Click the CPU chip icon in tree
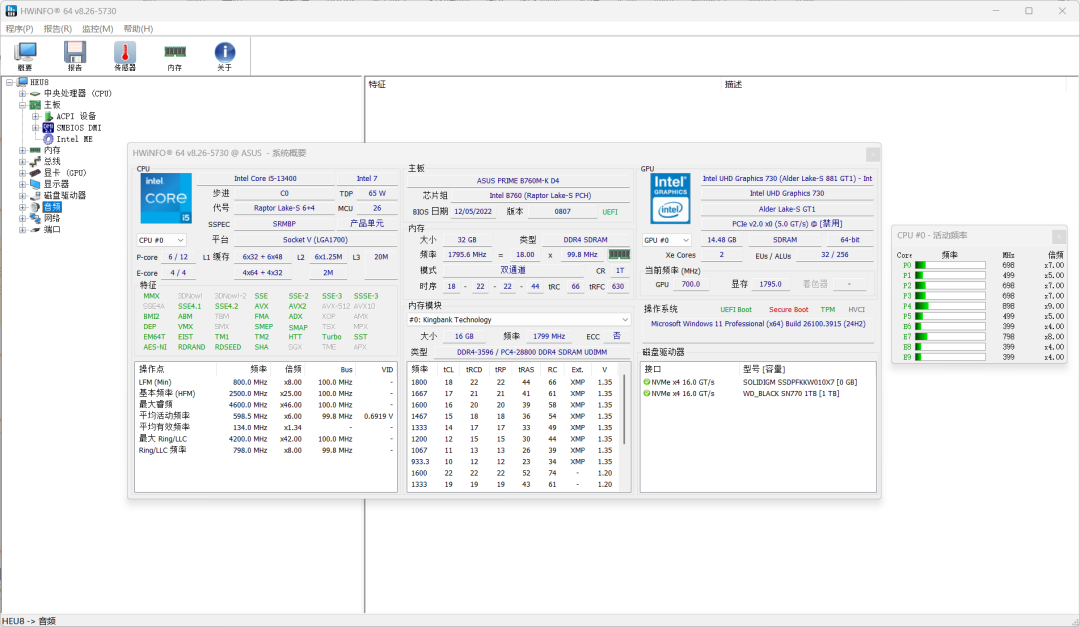 pyautogui.click(x=35, y=94)
